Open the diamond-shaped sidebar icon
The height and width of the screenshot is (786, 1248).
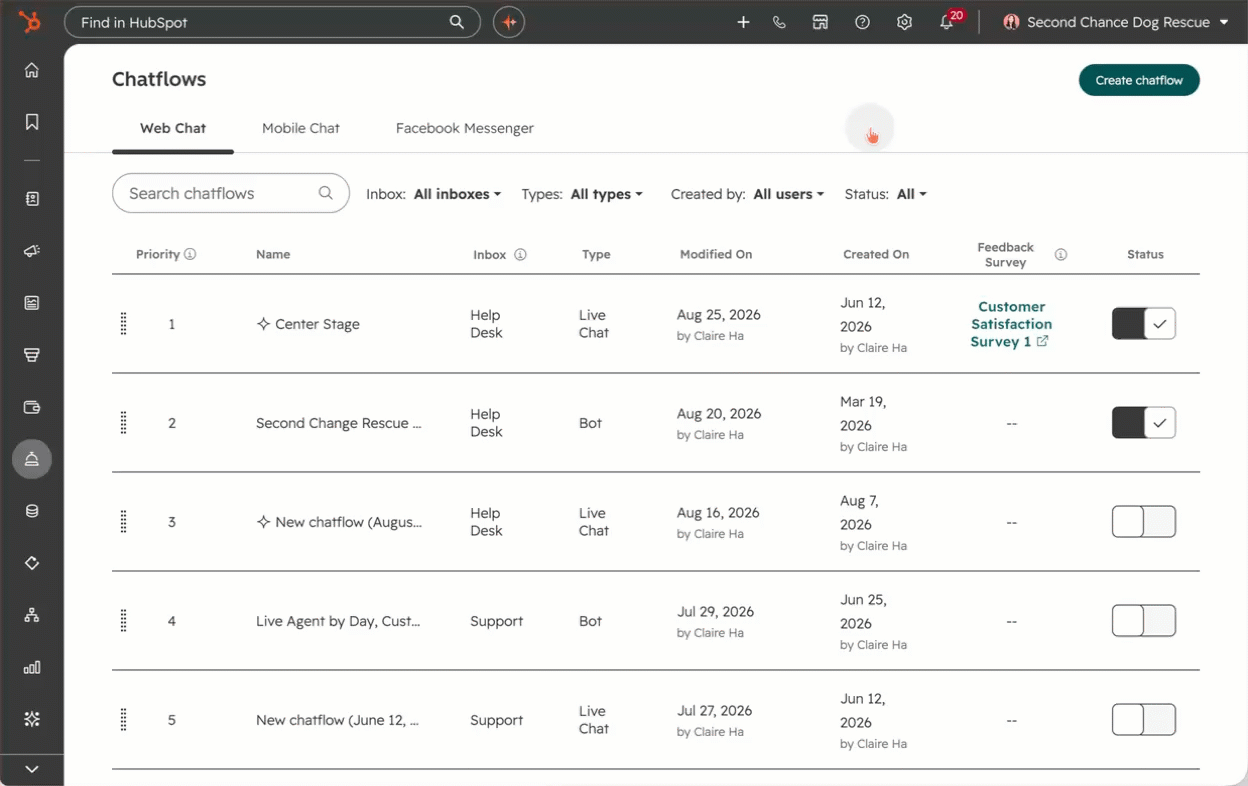pyautogui.click(x=32, y=563)
